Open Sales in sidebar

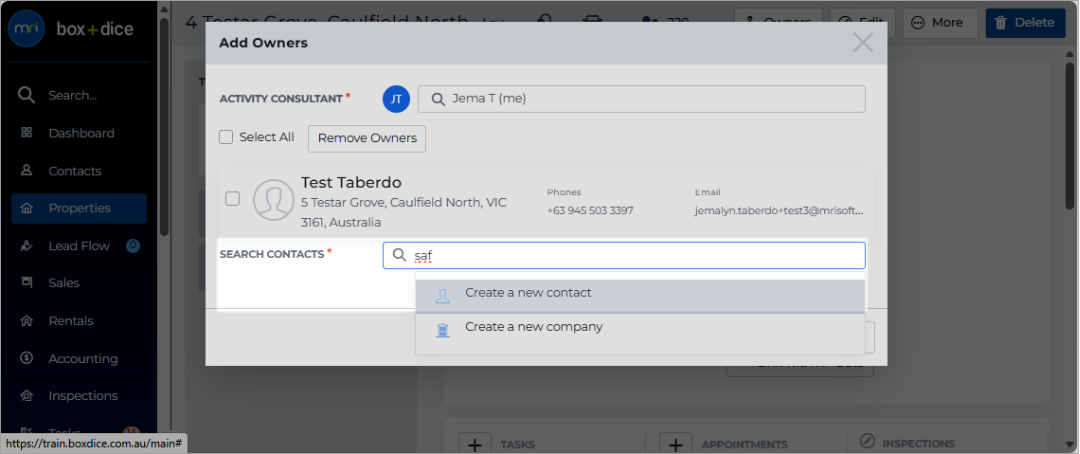pos(63,283)
